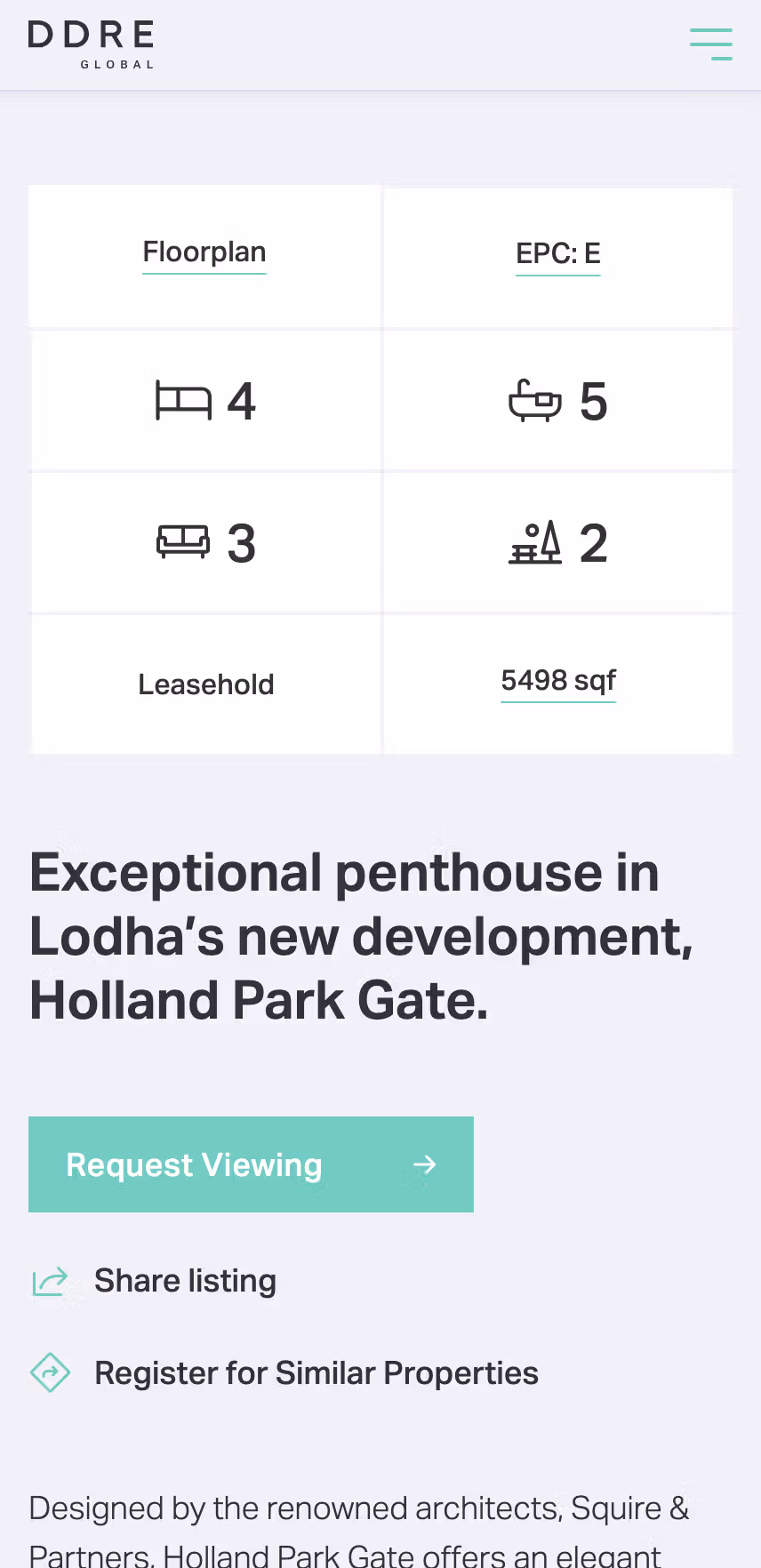
Task: Open the EPC: E rating link
Action: tap(558, 254)
